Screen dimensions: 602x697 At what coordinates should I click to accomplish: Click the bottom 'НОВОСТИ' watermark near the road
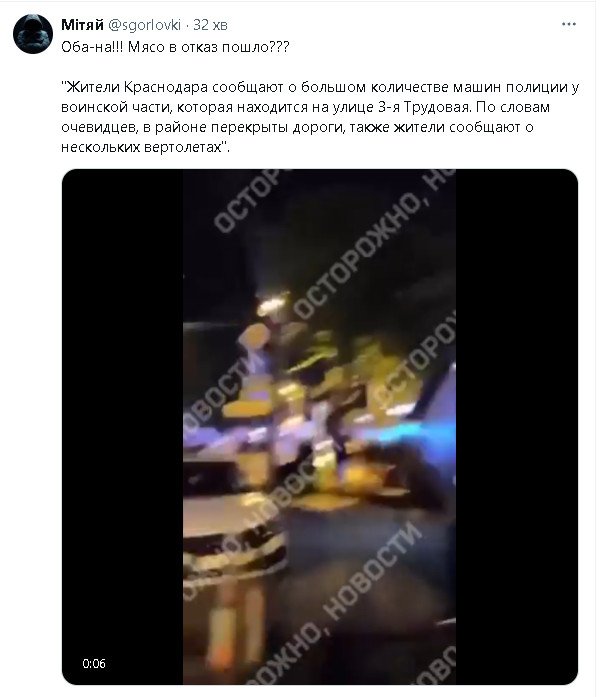pyautogui.click(x=373, y=573)
